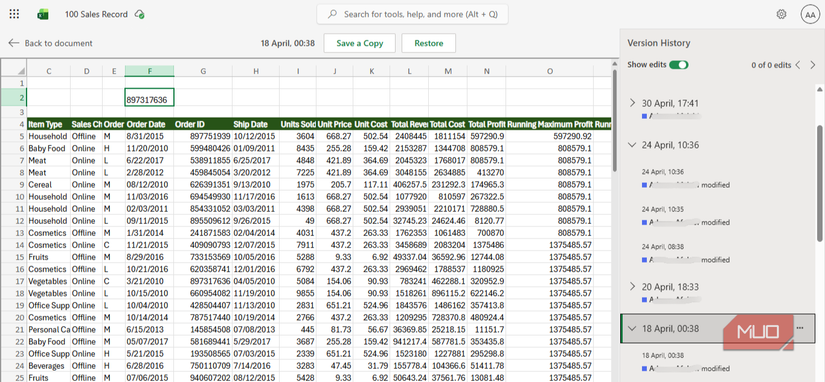The height and width of the screenshot is (382, 825).
Task: Select row 2 header
Action: (x=13, y=98)
